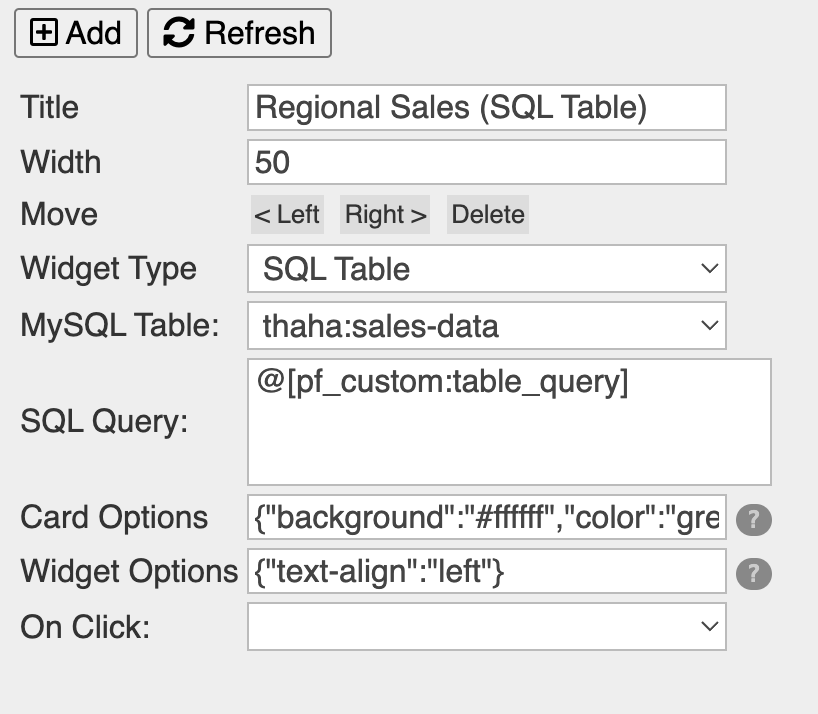Screen dimensions: 818x714
Task: Click the On Click label
Action: [x=85, y=627]
